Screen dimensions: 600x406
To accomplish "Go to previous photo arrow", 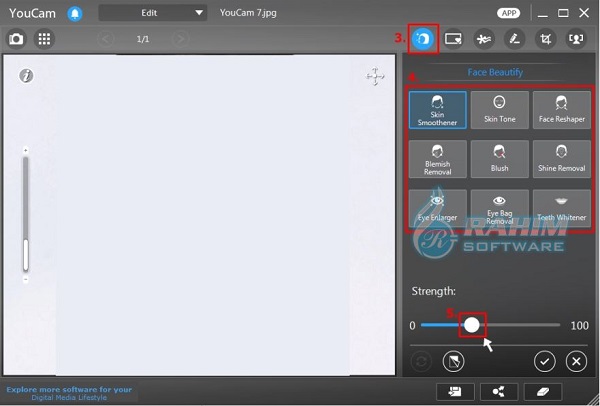I will pyautogui.click(x=106, y=39).
